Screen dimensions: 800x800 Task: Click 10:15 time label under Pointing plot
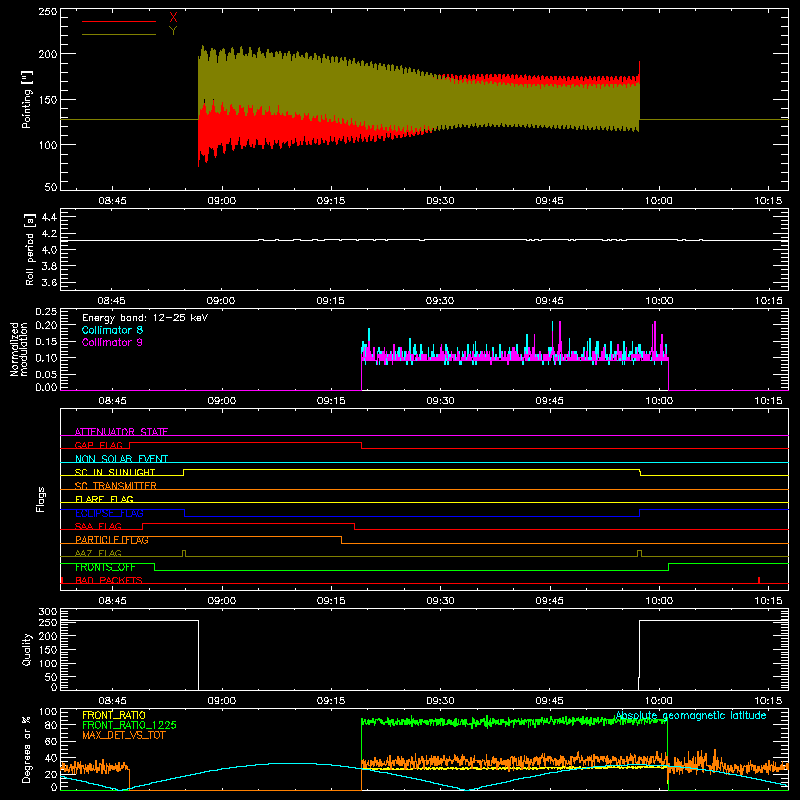click(768, 201)
